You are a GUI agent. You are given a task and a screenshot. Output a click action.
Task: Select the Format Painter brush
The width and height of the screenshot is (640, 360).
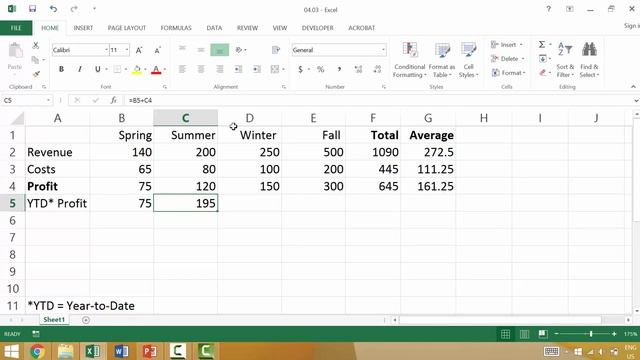click(36, 74)
